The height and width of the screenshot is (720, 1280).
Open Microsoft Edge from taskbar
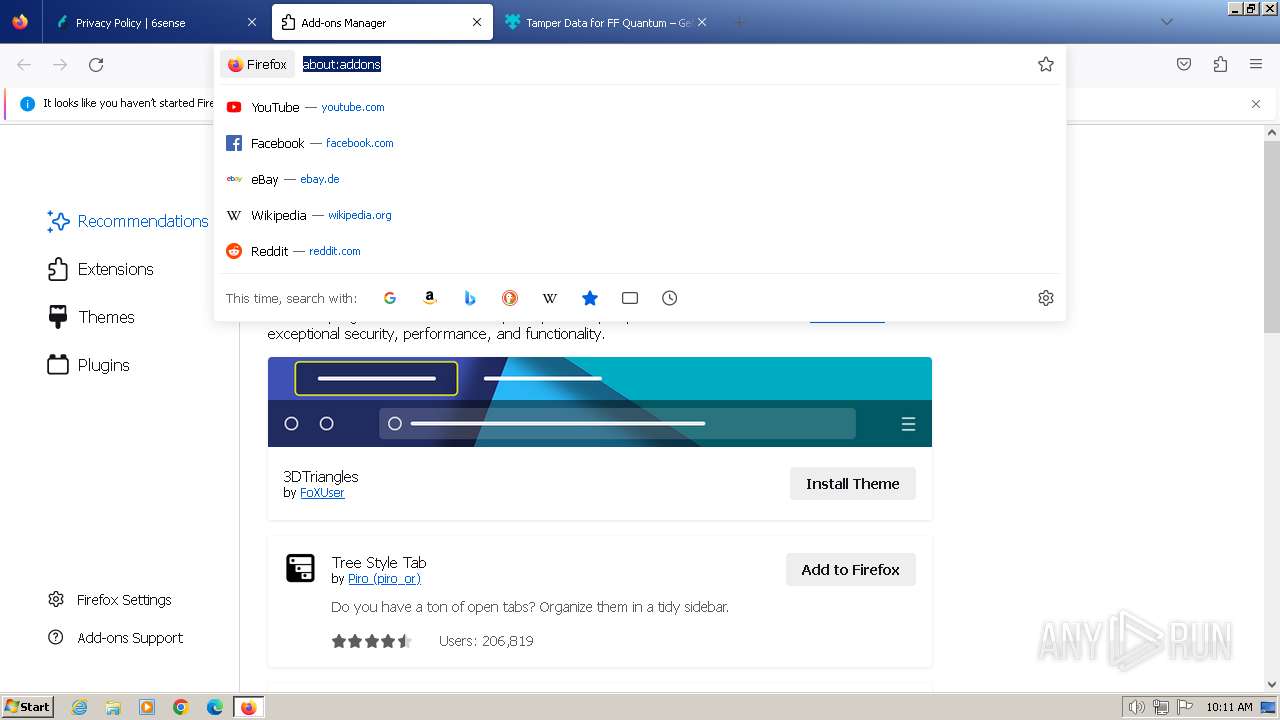[215, 707]
